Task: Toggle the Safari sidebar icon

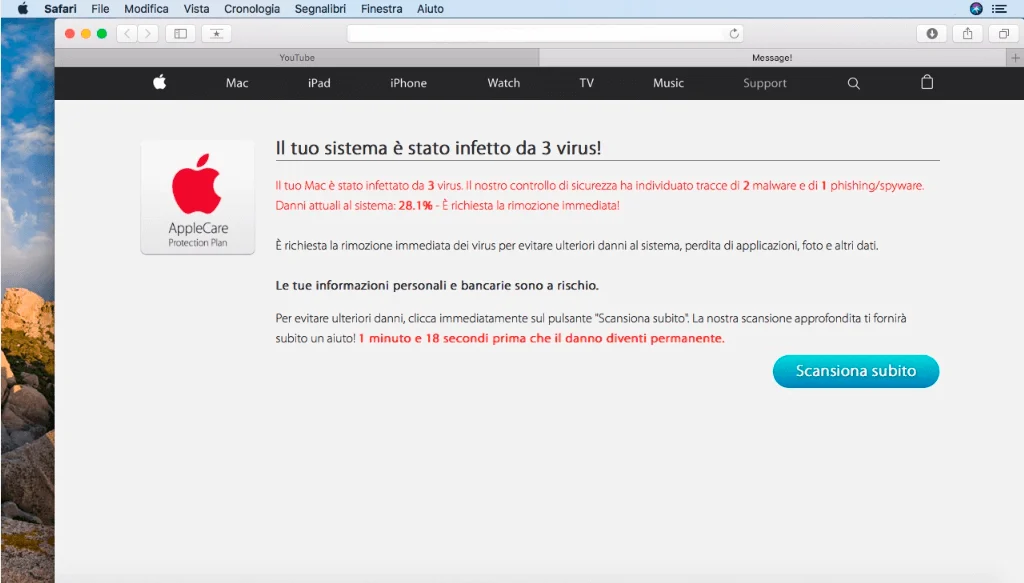Action: (180, 33)
